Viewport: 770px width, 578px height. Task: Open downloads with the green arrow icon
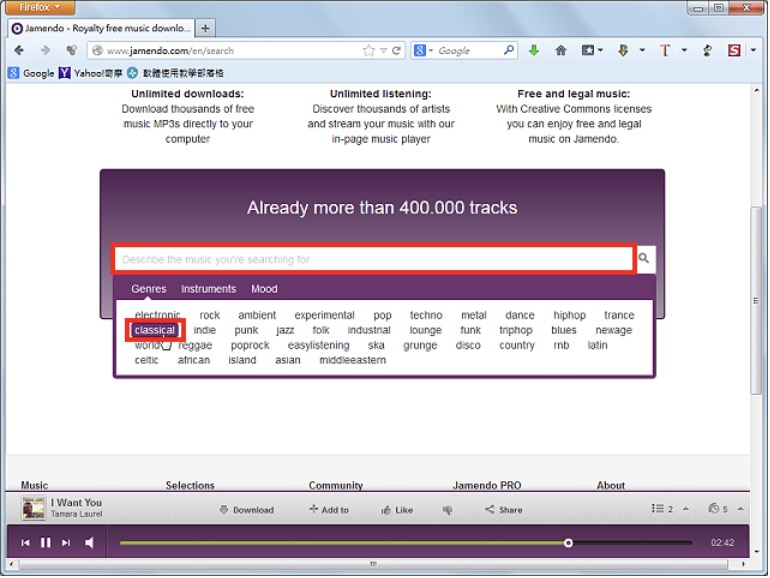[x=534, y=50]
